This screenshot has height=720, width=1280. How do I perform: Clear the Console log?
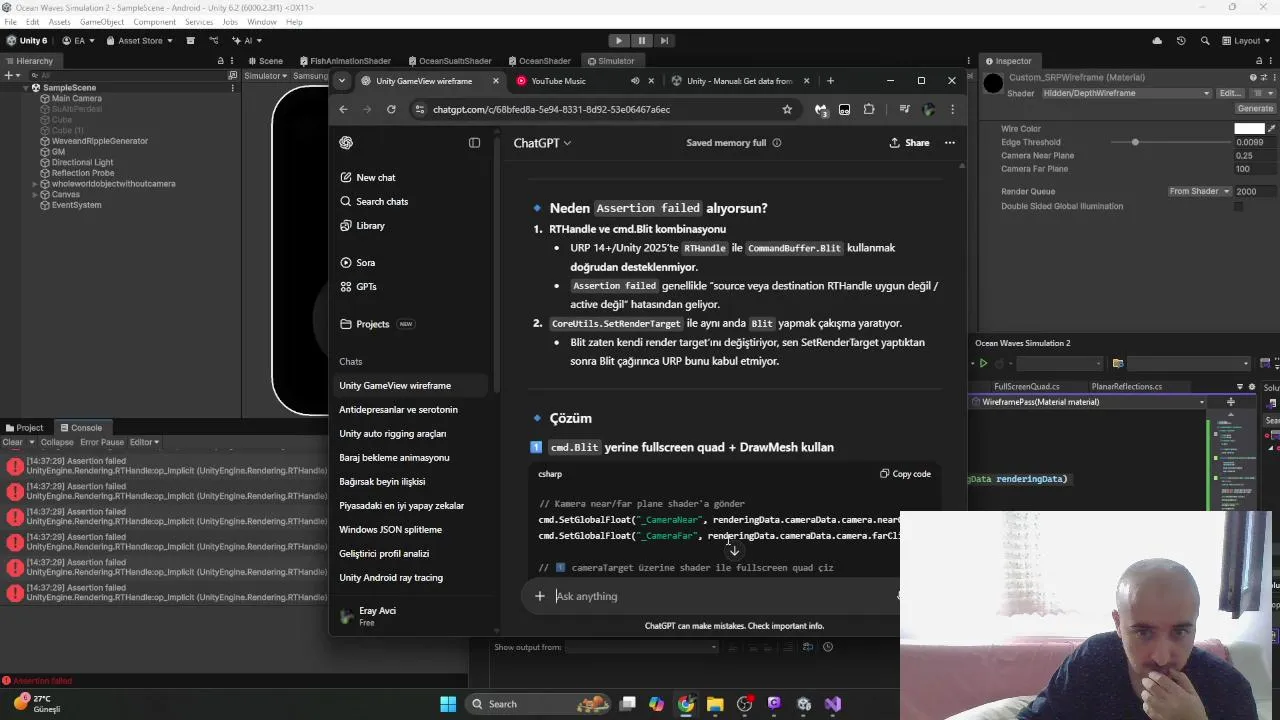(12, 442)
